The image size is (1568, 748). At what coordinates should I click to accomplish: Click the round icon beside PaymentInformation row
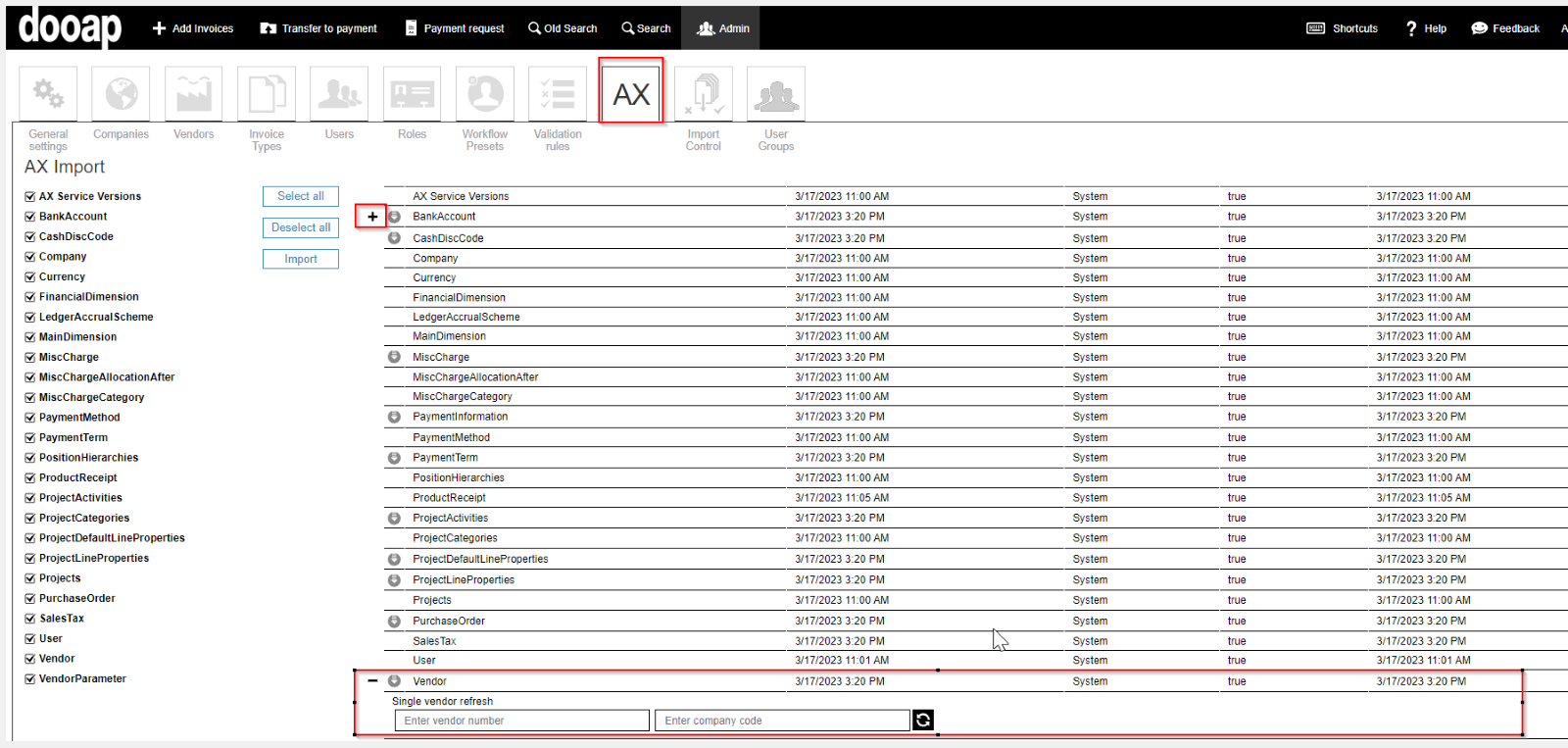[394, 417]
